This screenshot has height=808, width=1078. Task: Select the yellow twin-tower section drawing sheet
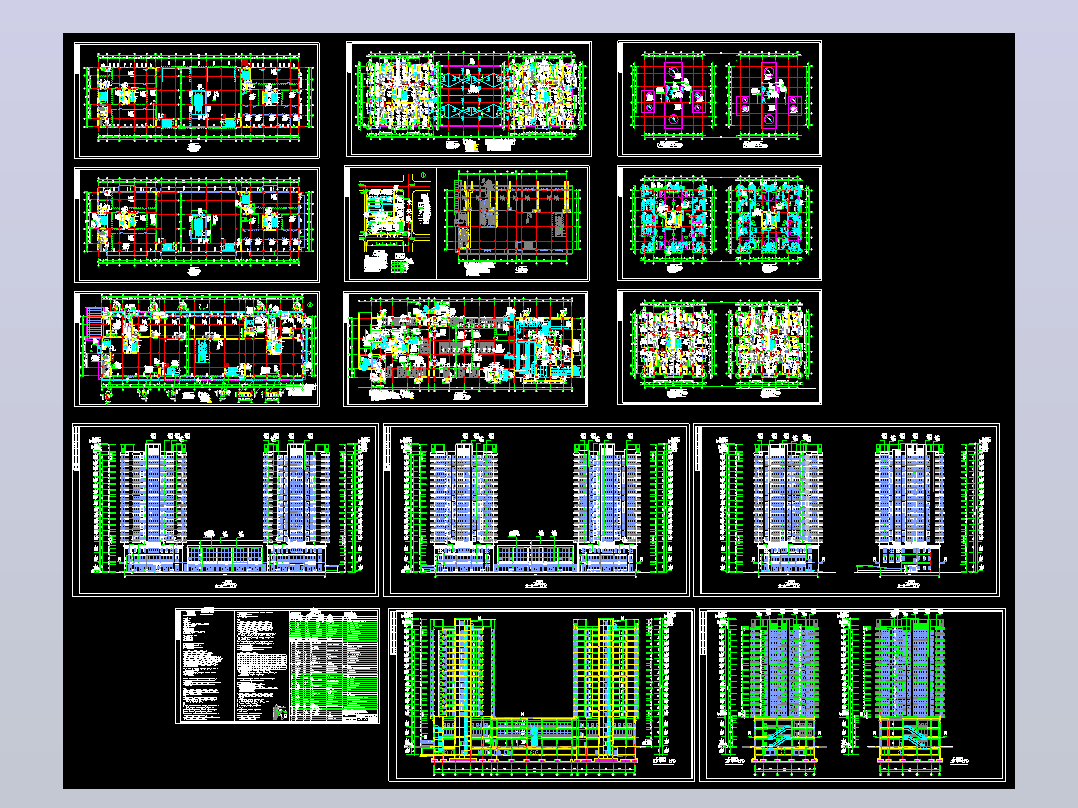point(542,695)
